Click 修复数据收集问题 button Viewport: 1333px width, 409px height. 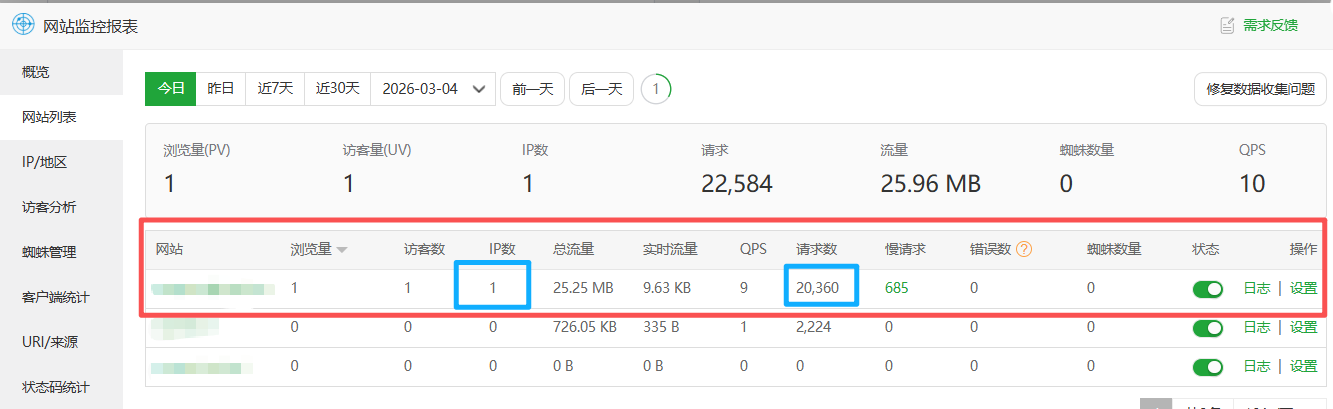pyautogui.click(x=1260, y=89)
